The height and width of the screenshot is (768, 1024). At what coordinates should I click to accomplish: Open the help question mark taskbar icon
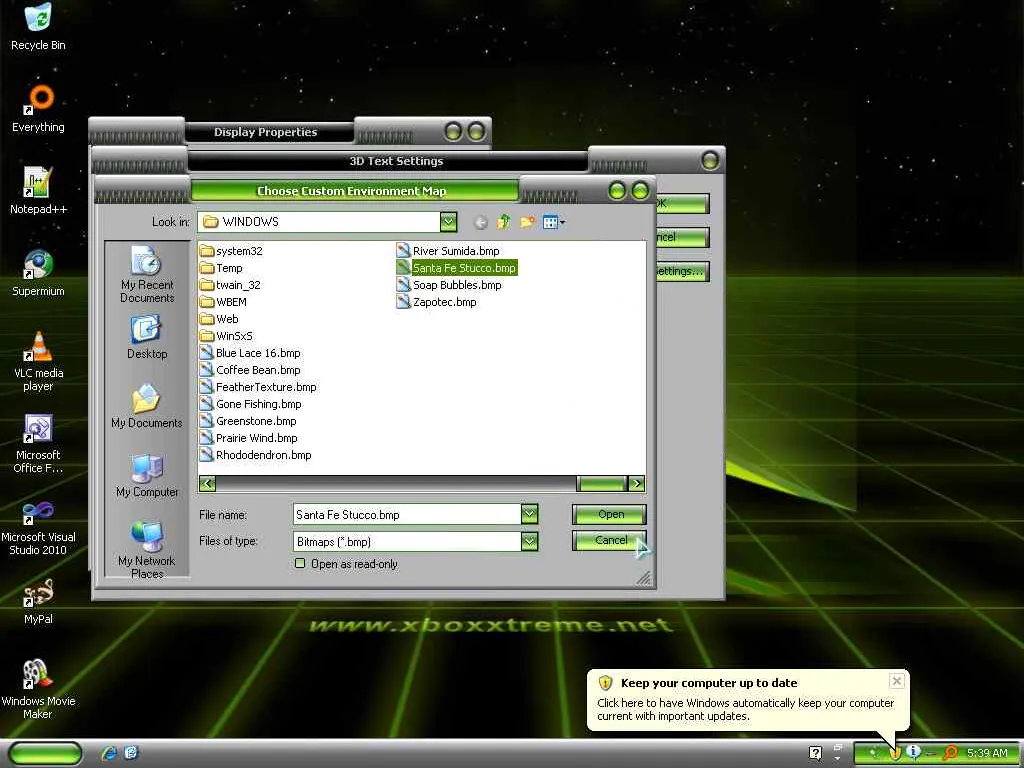[x=815, y=753]
